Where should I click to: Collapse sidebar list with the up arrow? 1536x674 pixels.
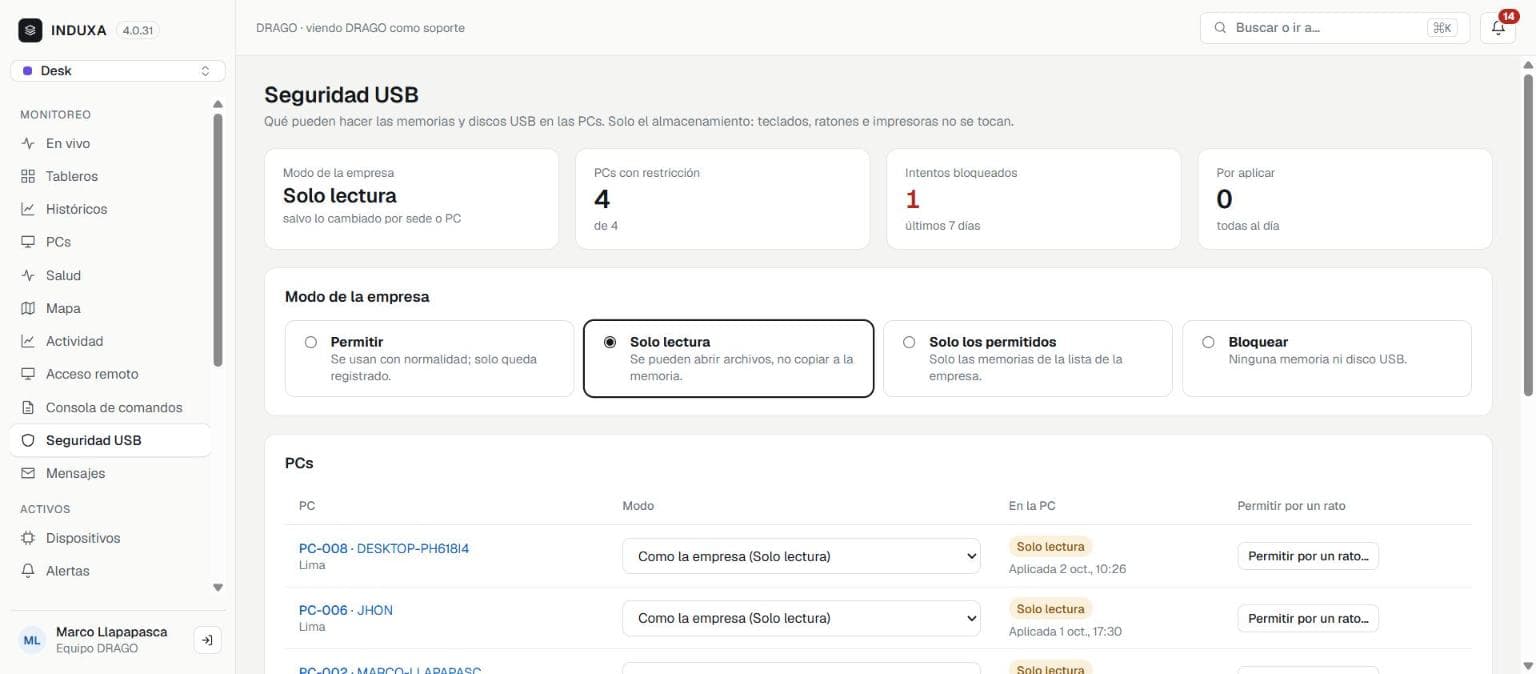[x=218, y=104]
